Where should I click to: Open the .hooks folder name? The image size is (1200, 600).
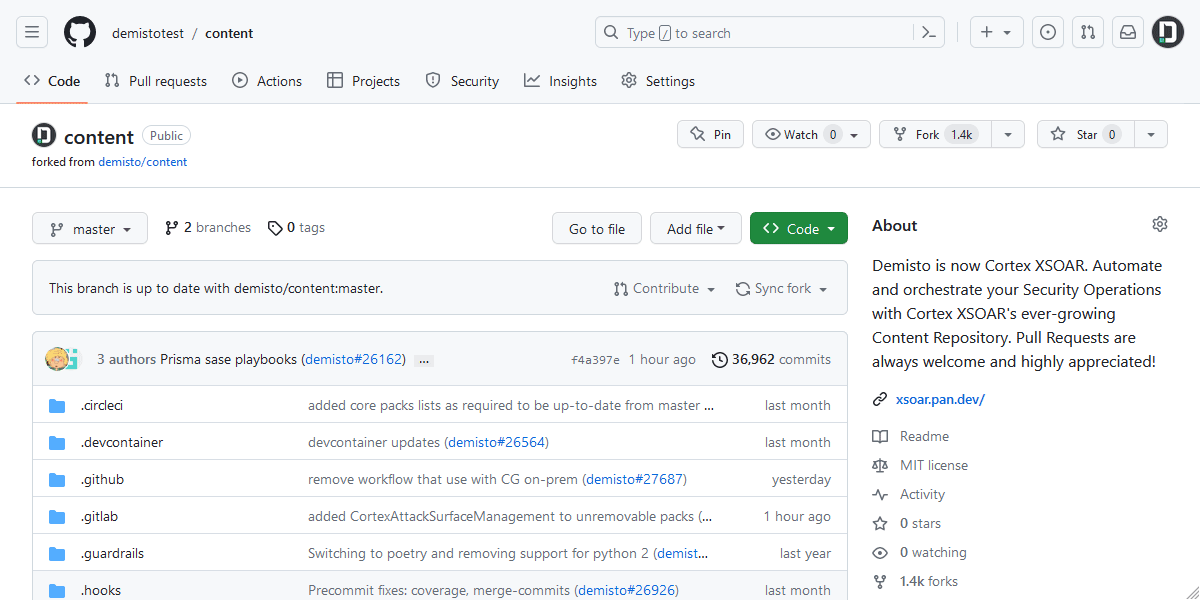[x=100, y=591]
